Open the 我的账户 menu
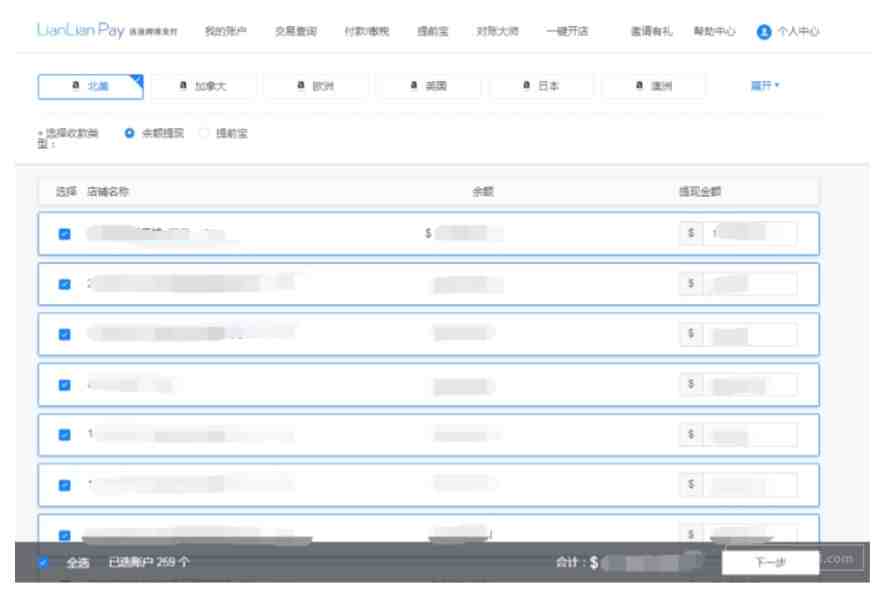 click(x=225, y=31)
